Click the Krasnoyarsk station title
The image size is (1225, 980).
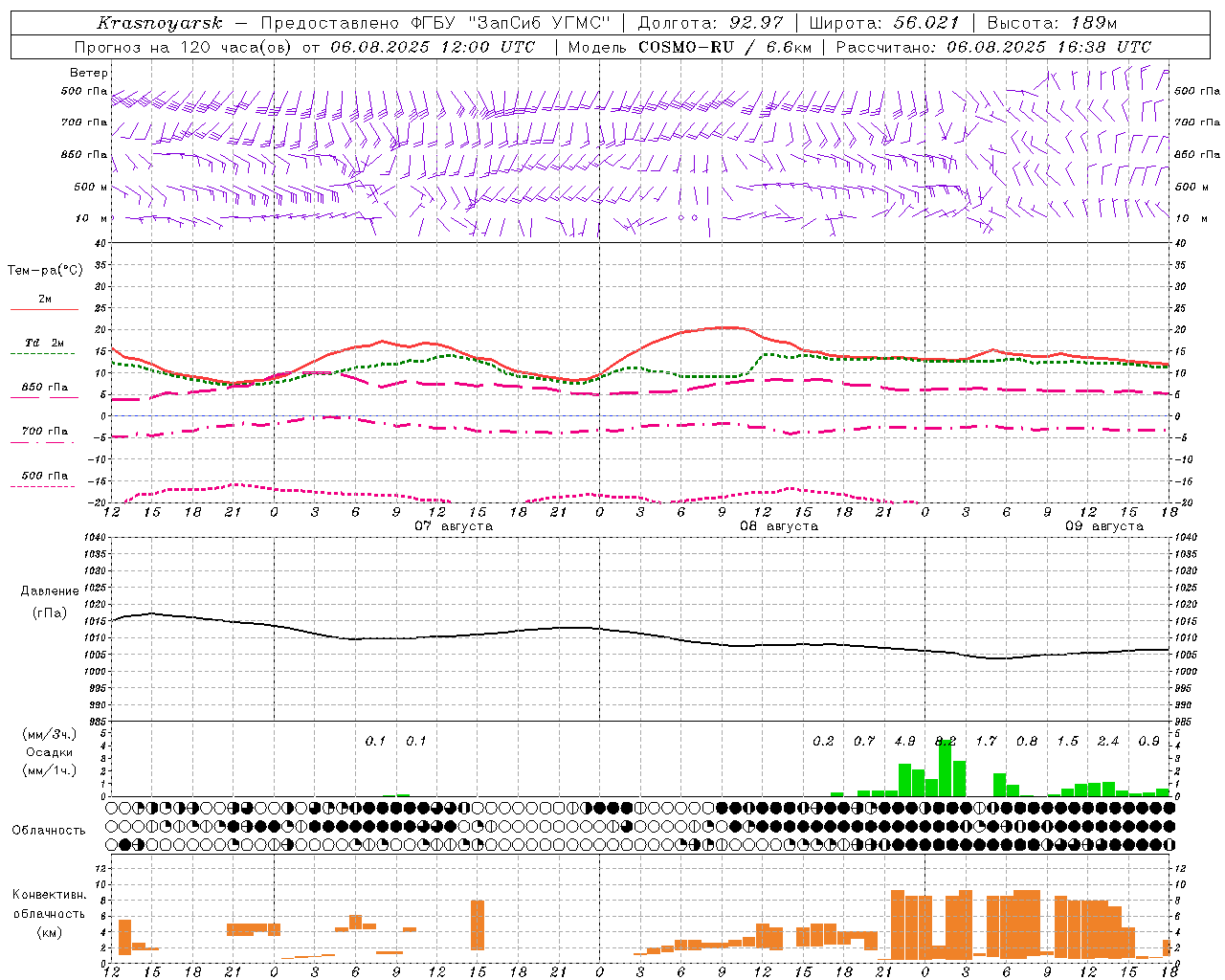coord(160,23)
